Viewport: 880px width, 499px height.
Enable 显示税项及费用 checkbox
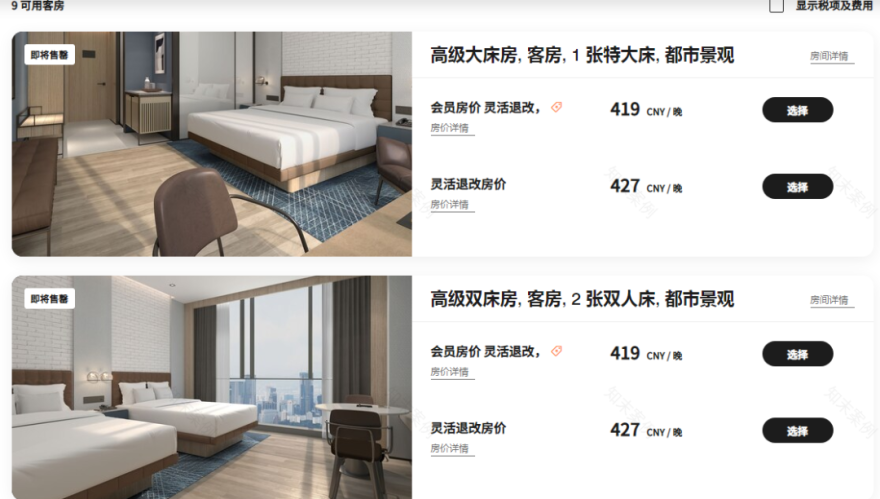click(x=776, y=6)
